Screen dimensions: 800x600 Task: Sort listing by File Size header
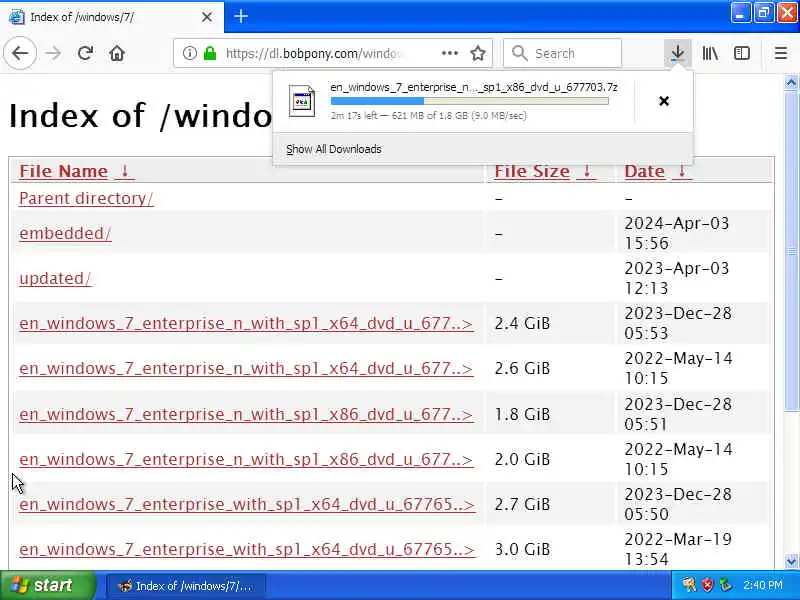(x=532, y=171)
